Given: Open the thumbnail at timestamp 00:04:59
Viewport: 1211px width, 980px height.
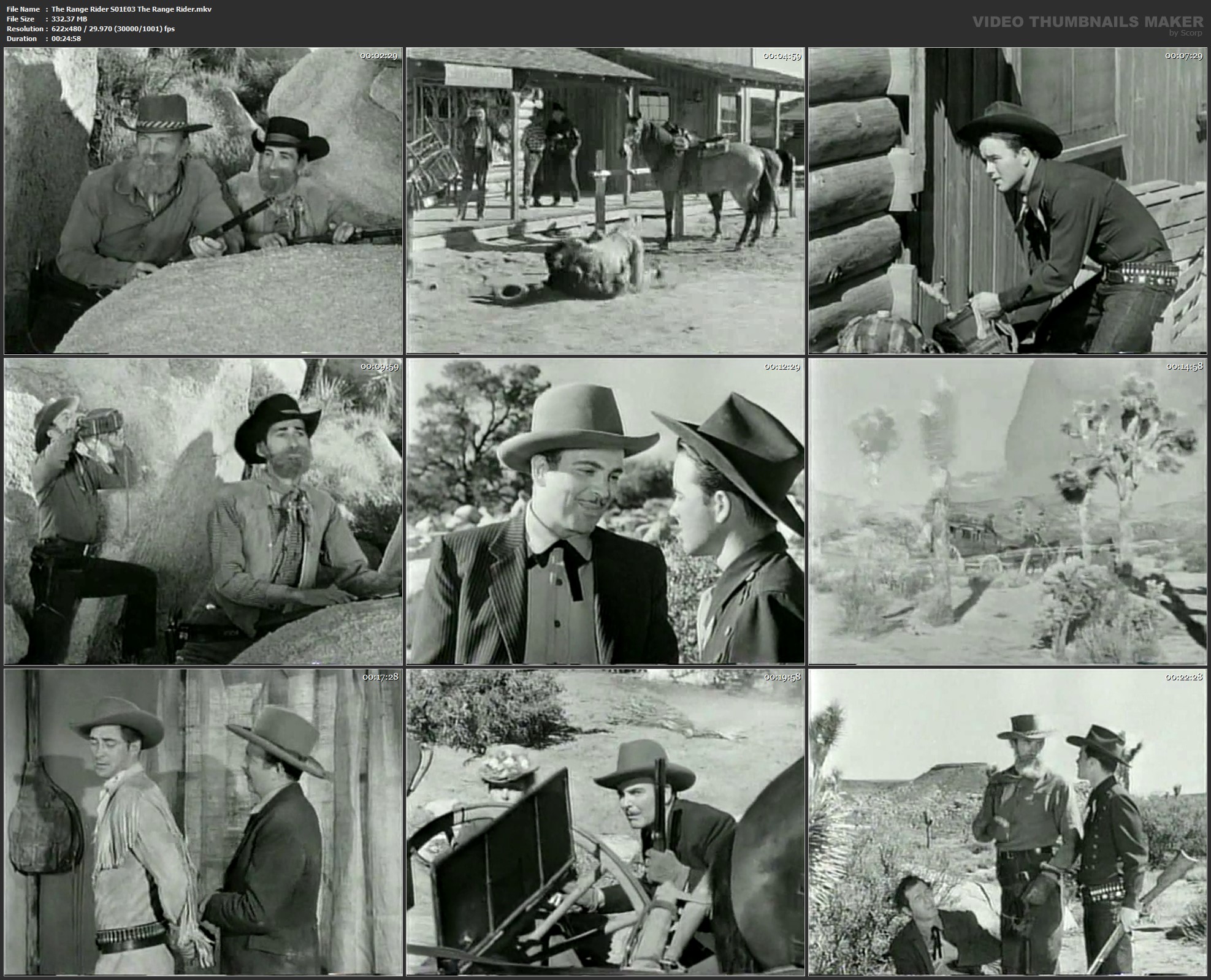Looking at the screenshot, I should [607, 202].
